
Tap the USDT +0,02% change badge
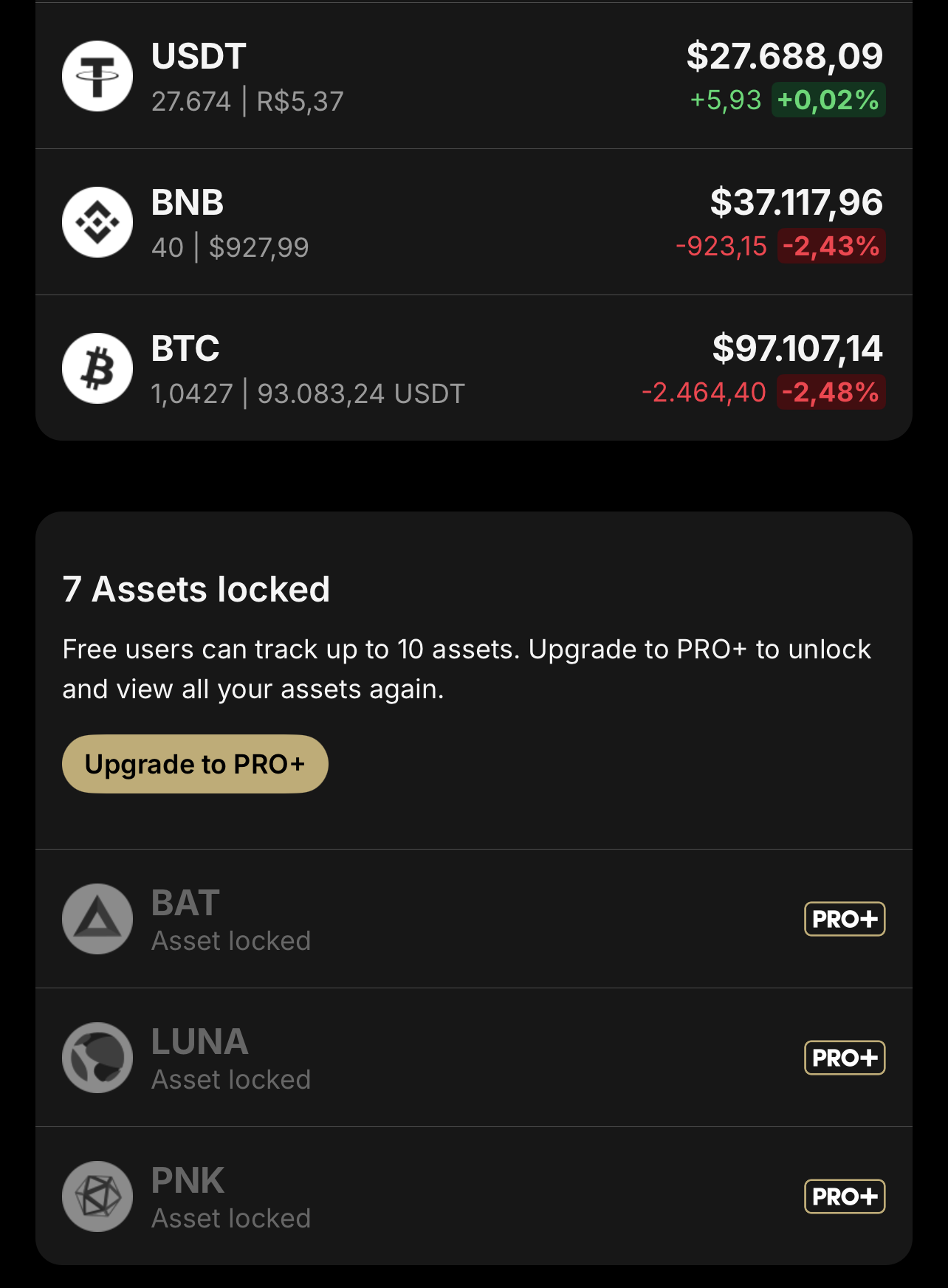[x=828, y=100]
